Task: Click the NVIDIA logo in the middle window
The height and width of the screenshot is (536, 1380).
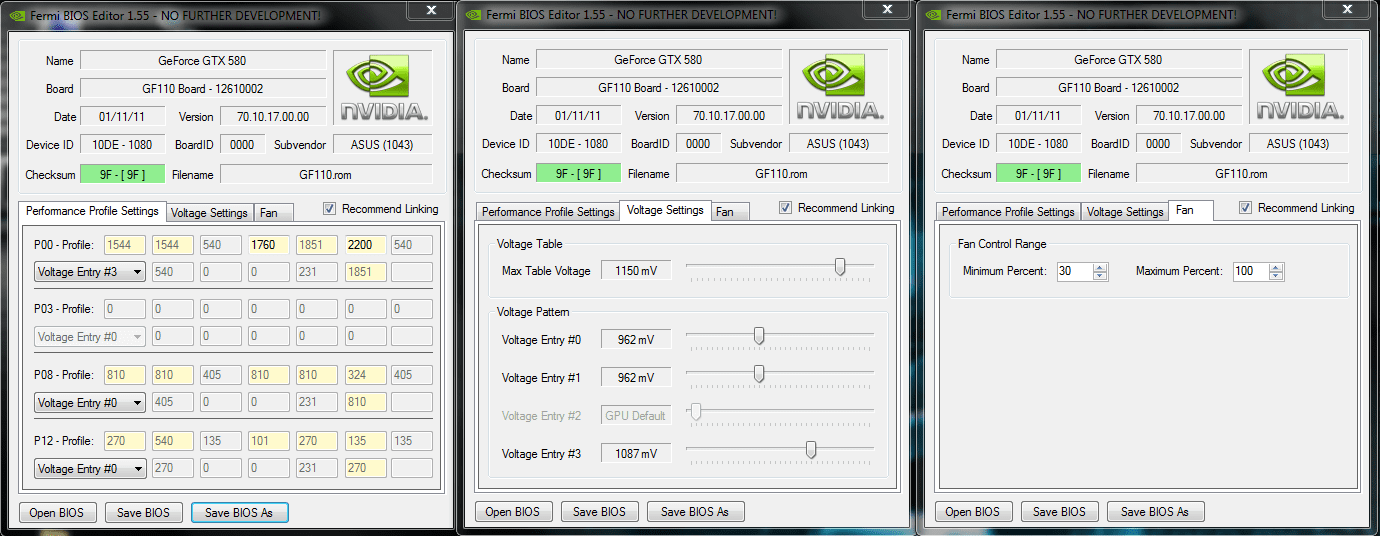Action: (839, 88)
